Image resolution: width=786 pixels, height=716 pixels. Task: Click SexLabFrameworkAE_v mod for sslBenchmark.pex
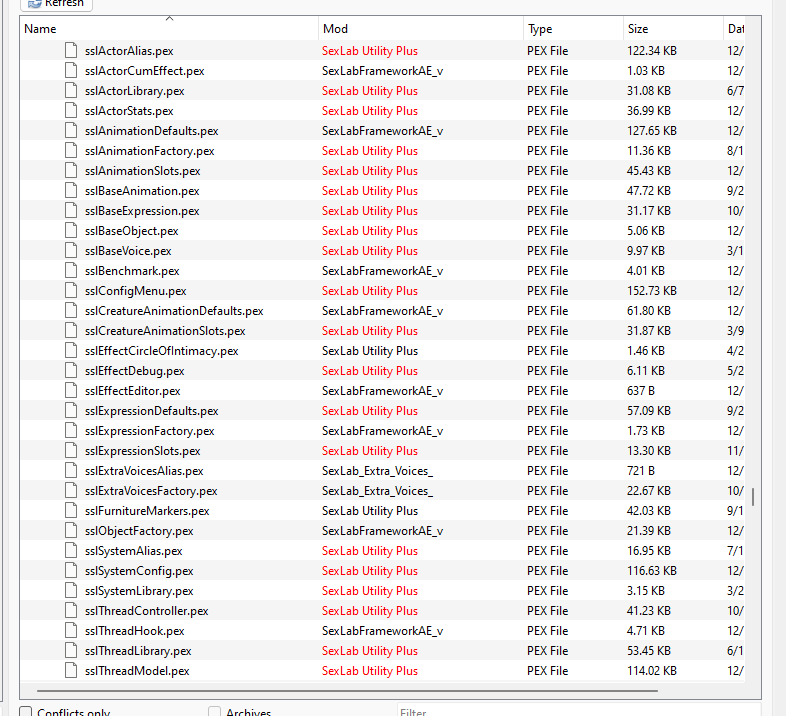(x=382, y=271)
